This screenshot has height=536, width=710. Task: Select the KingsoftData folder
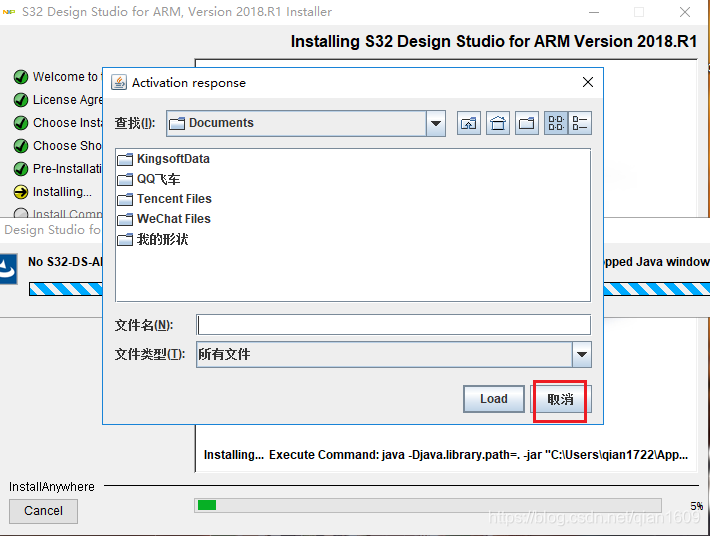pos(172,159)
